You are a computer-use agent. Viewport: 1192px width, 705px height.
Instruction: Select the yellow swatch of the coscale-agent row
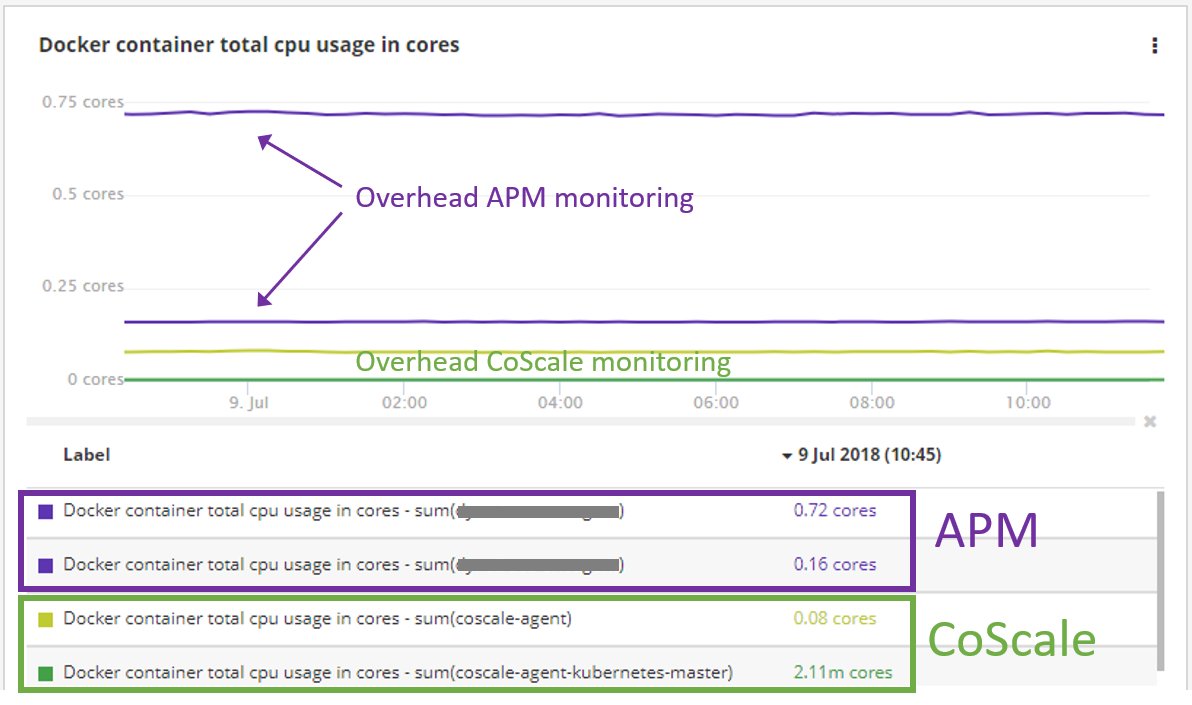pyautogui.click(x=46, y=620)
